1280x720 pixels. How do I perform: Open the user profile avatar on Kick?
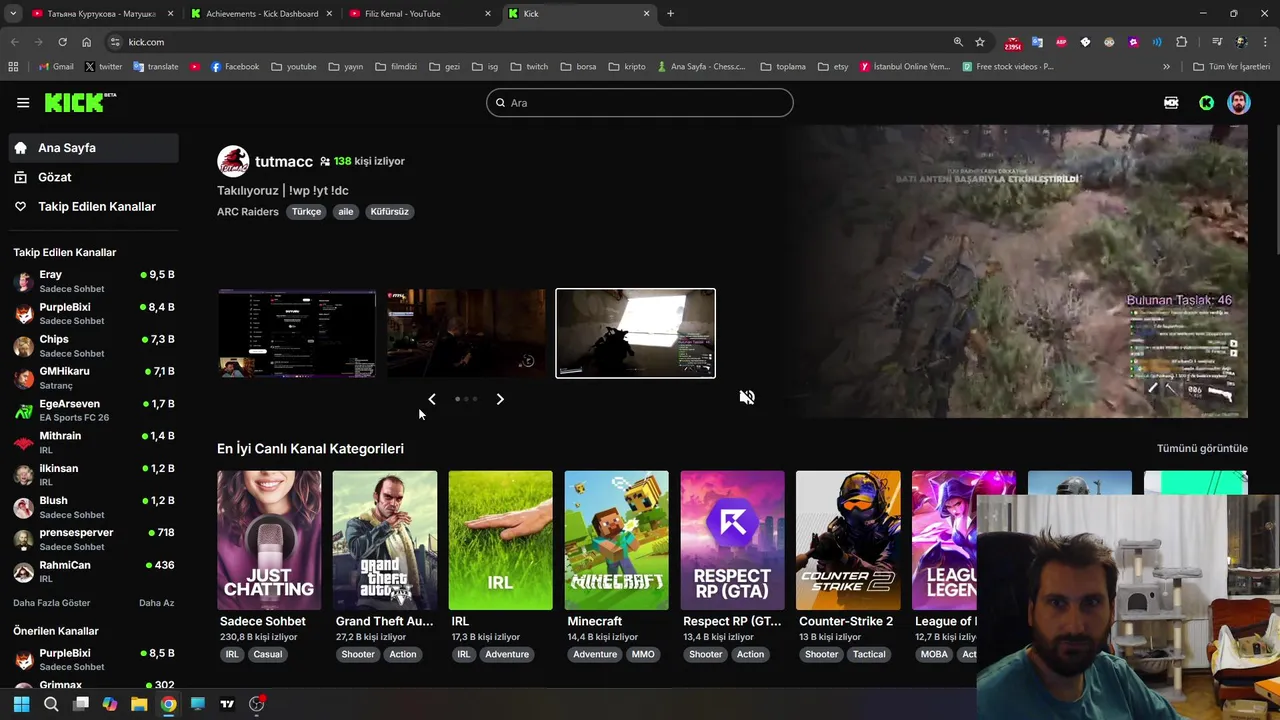click(x=1239, y=103)
